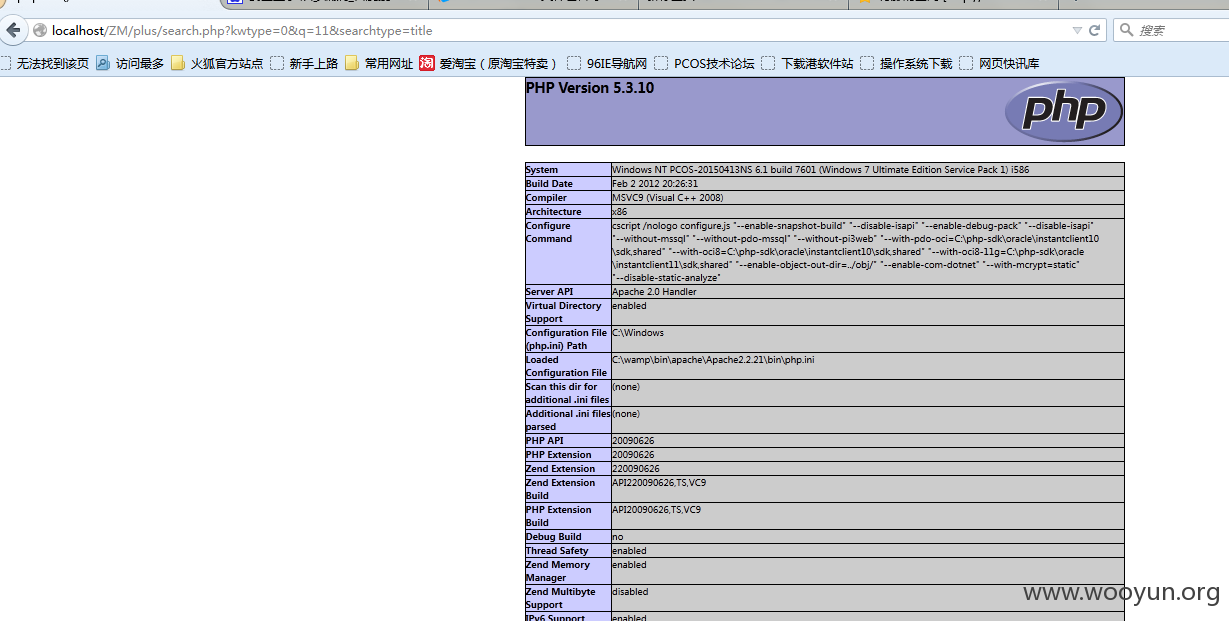This screenshot has width=1229, height=621.
Task: Select the API20090626,TS,VC9 value
Action: pyautogui.click(x=656, y=510)
